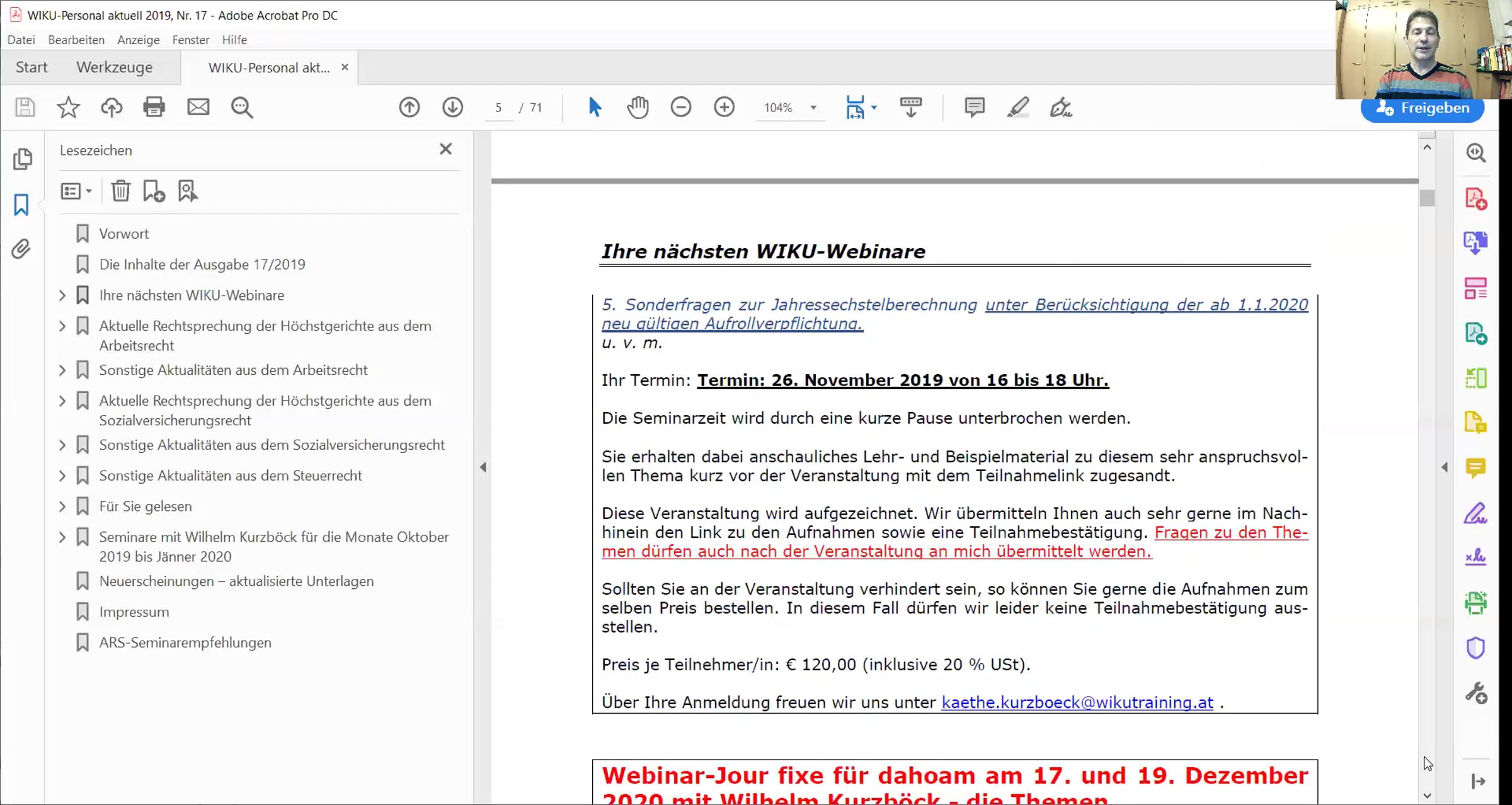Viewport: 1512px width, 805px height.
Task: Click the new bookmark icon
Action: tap(154, 191)
